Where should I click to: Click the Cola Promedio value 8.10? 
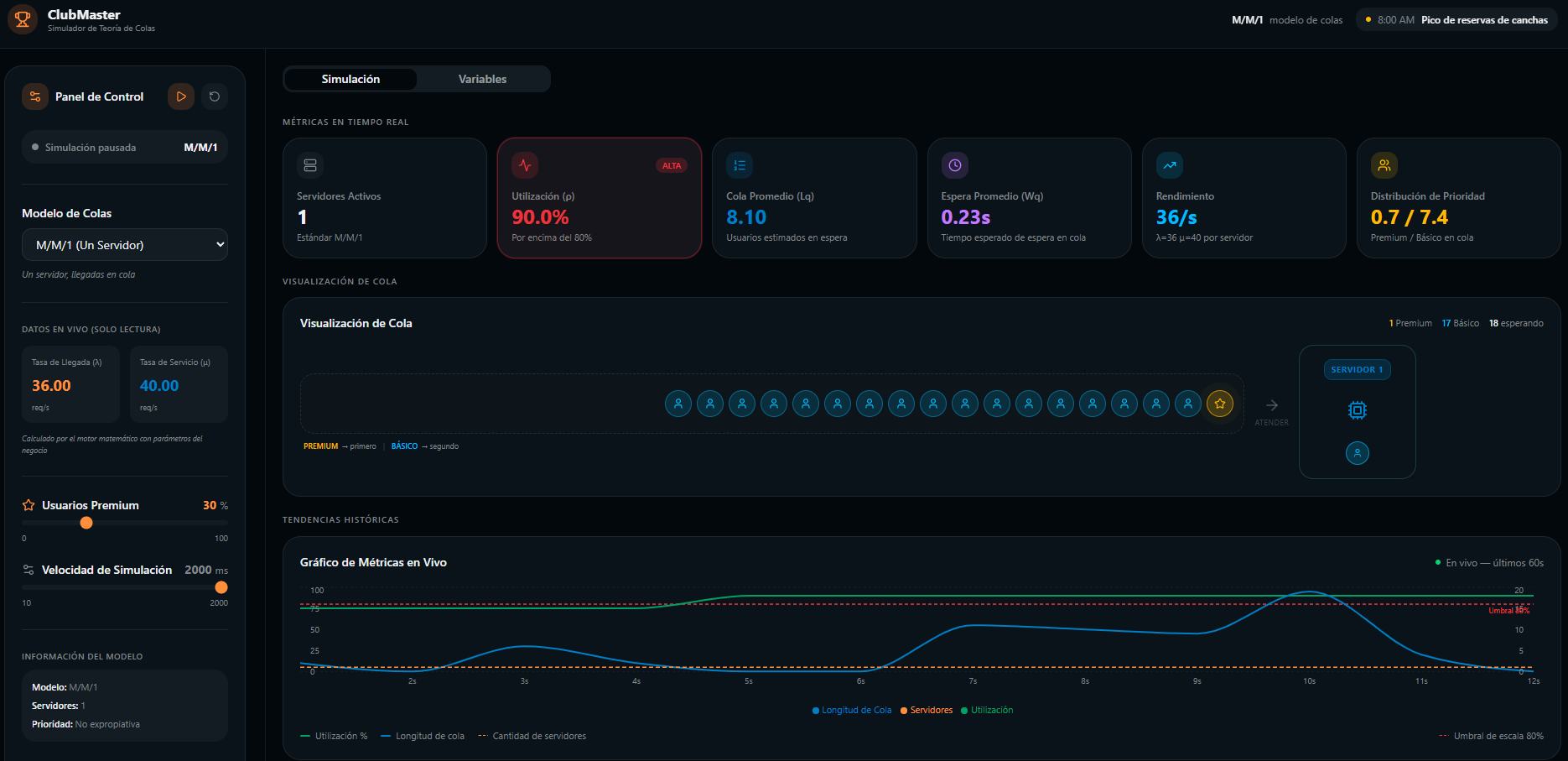[746, 217]
